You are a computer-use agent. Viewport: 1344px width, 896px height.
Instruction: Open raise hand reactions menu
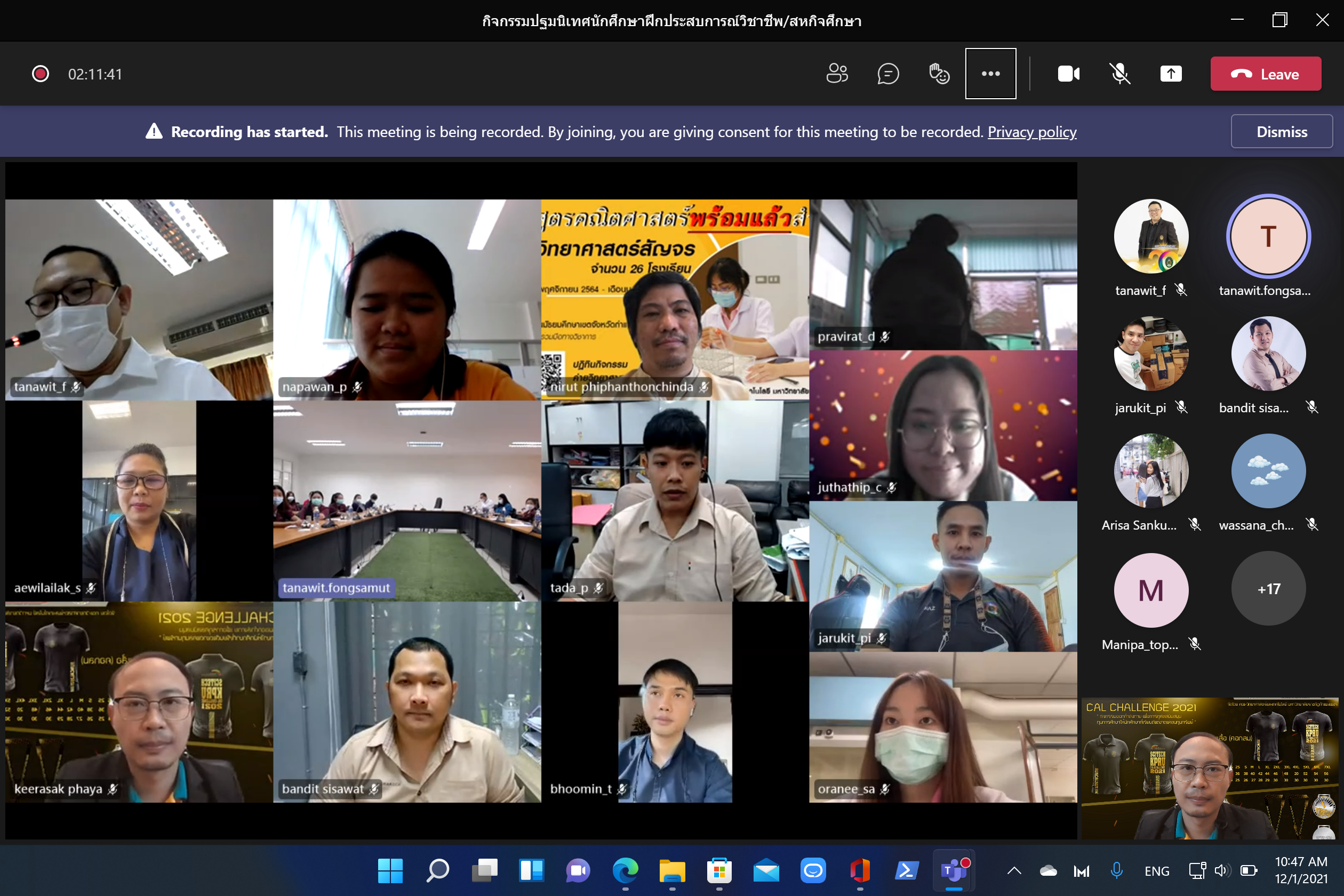[x=939, y=74]
